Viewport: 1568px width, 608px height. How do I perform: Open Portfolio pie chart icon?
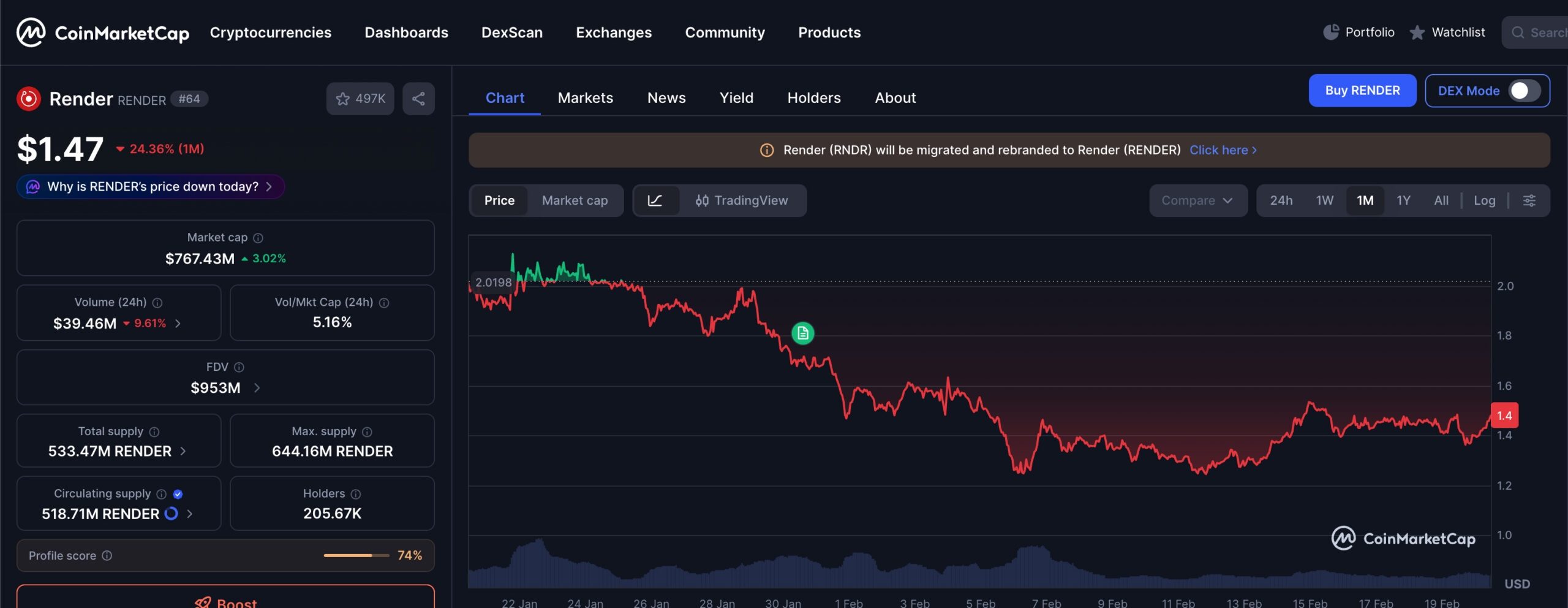click(1331, 32)
